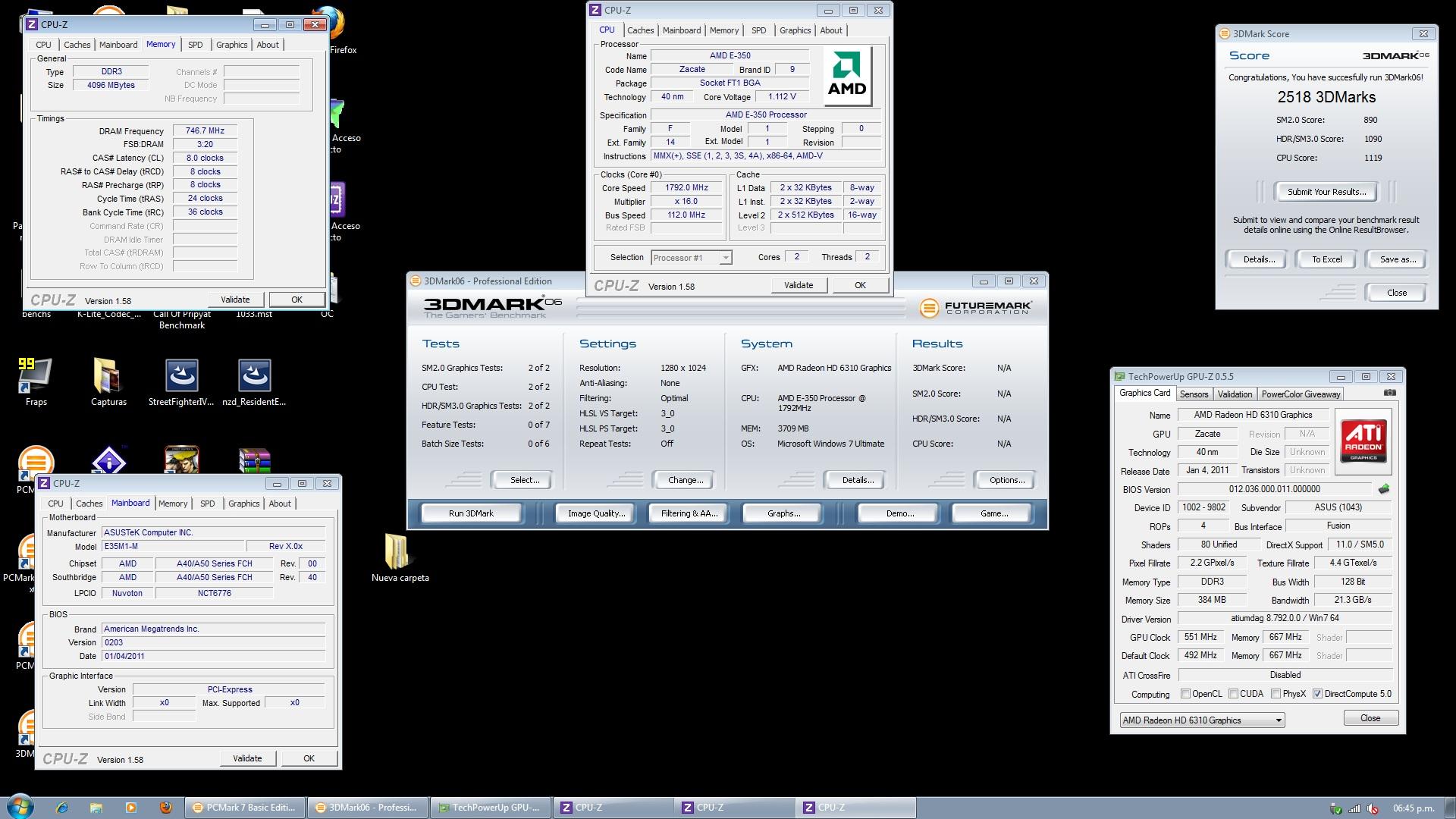The image size is (1456, 819).
Task: Open the Windows Start menu
Action: pos(20,806)
